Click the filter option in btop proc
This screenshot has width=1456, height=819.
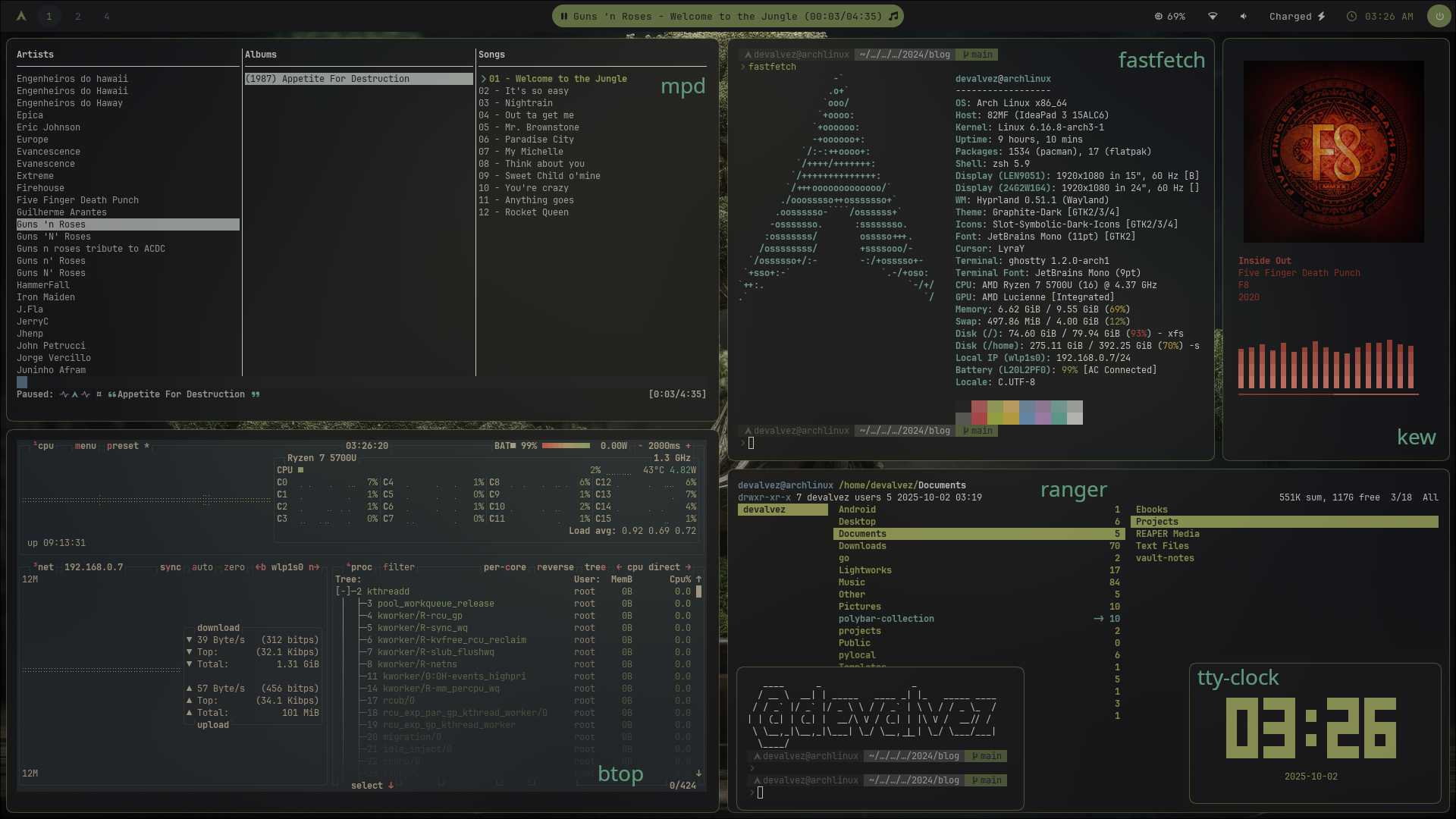point(399,567)
